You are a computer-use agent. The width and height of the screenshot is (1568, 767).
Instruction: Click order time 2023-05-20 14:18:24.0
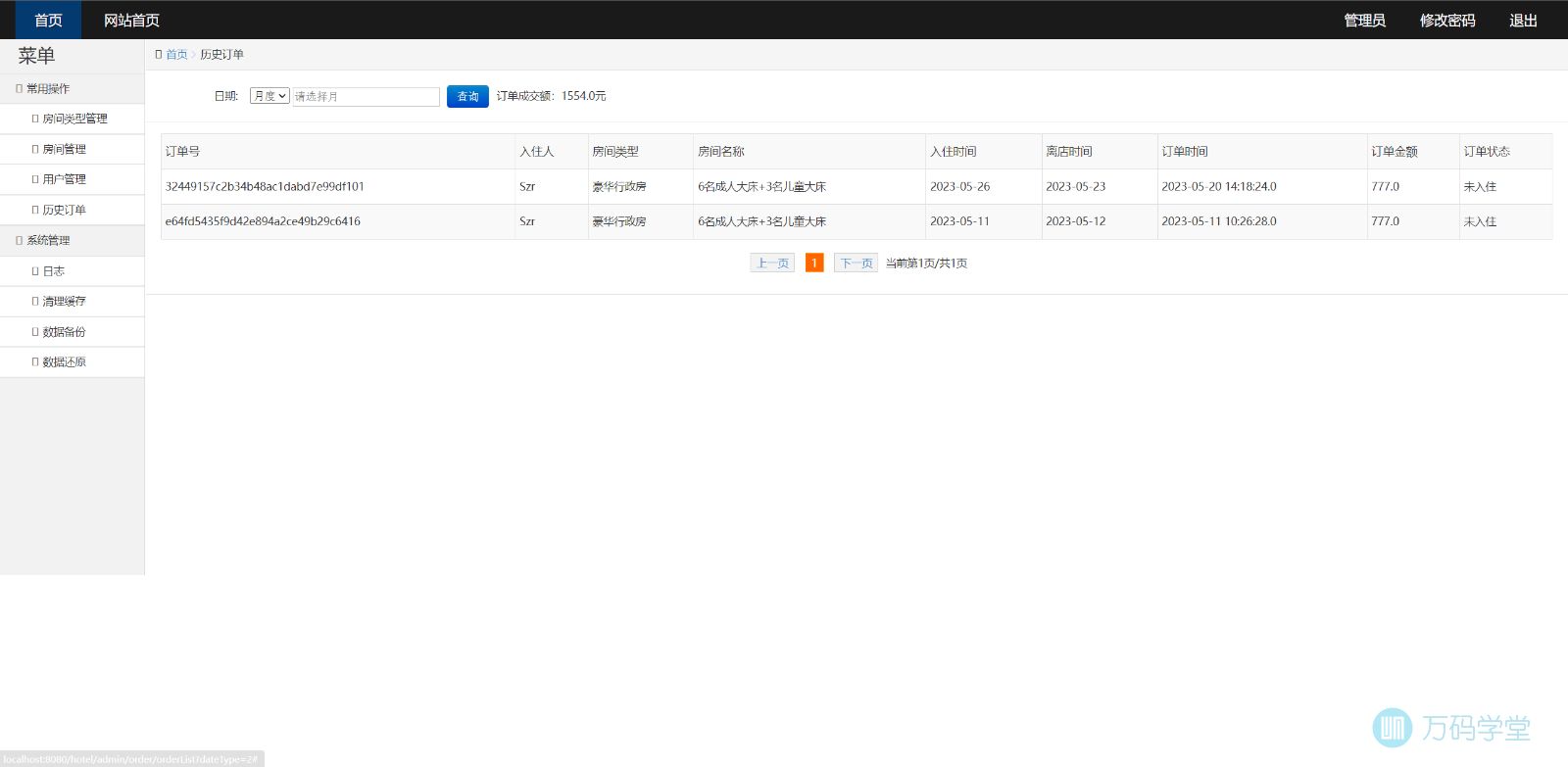[x=1219, y=186]
